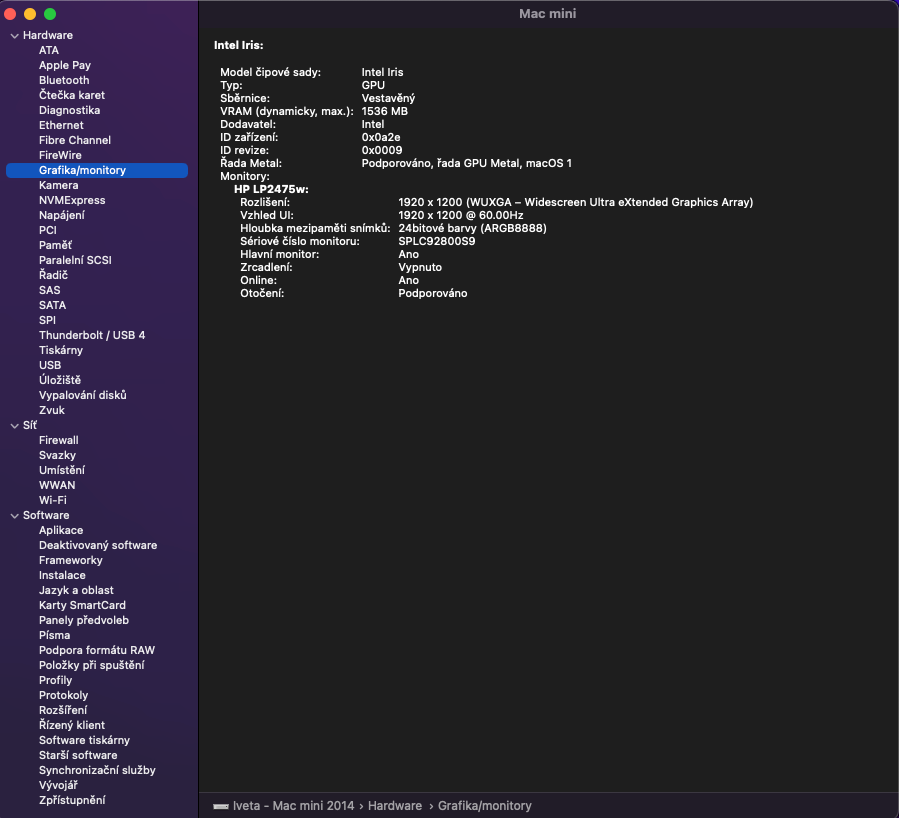
Task: Show Ethernet information
Action: coord(61,125)
